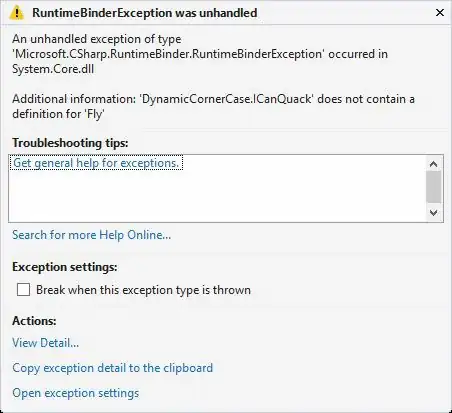452x413 pixels.
Task: Click the 'Additional information' ICanQuack message text
Action: click(x=213, y=107)
